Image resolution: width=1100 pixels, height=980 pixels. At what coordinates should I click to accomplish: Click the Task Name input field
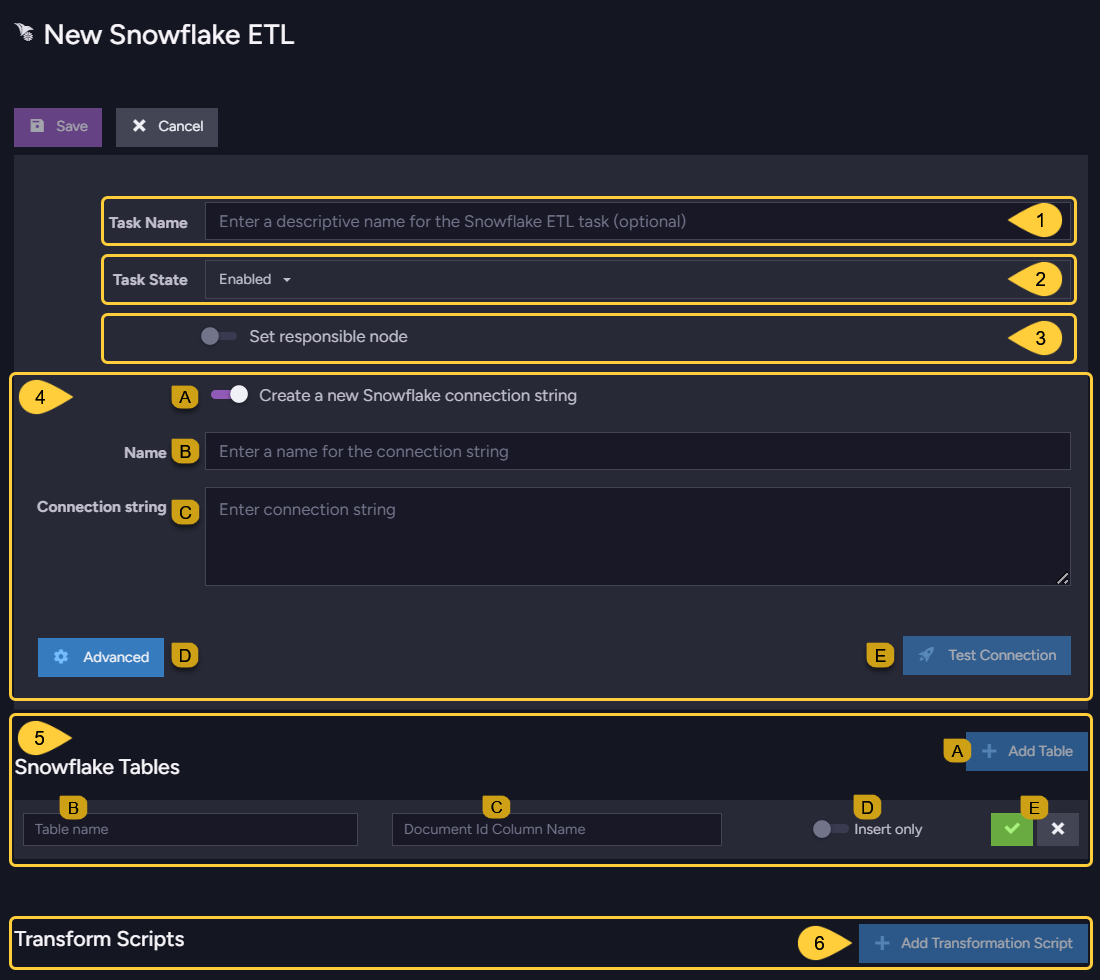(637, 222)
